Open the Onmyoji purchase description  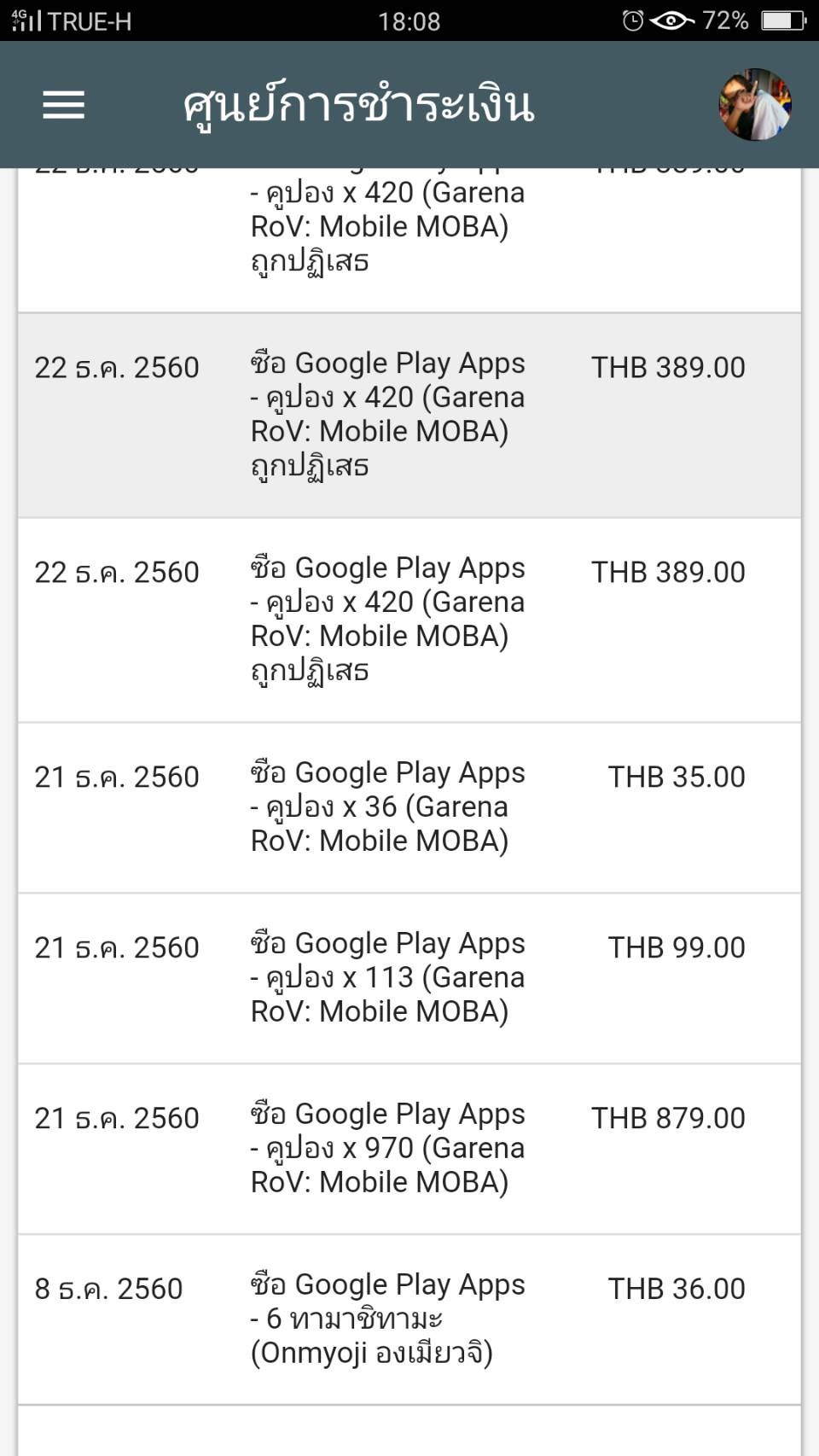[x=387, y=1319]
